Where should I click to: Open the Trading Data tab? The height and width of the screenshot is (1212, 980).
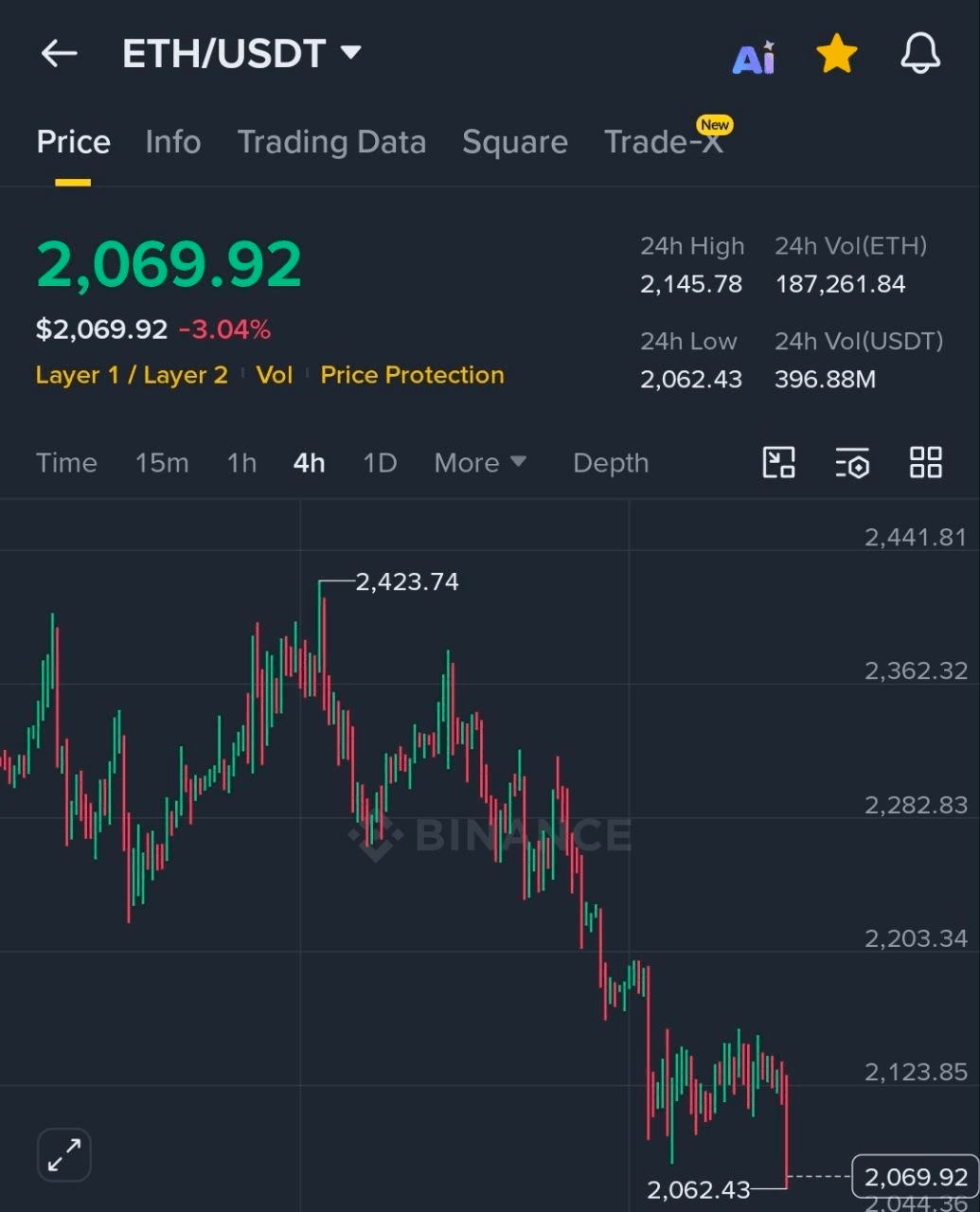331,142
